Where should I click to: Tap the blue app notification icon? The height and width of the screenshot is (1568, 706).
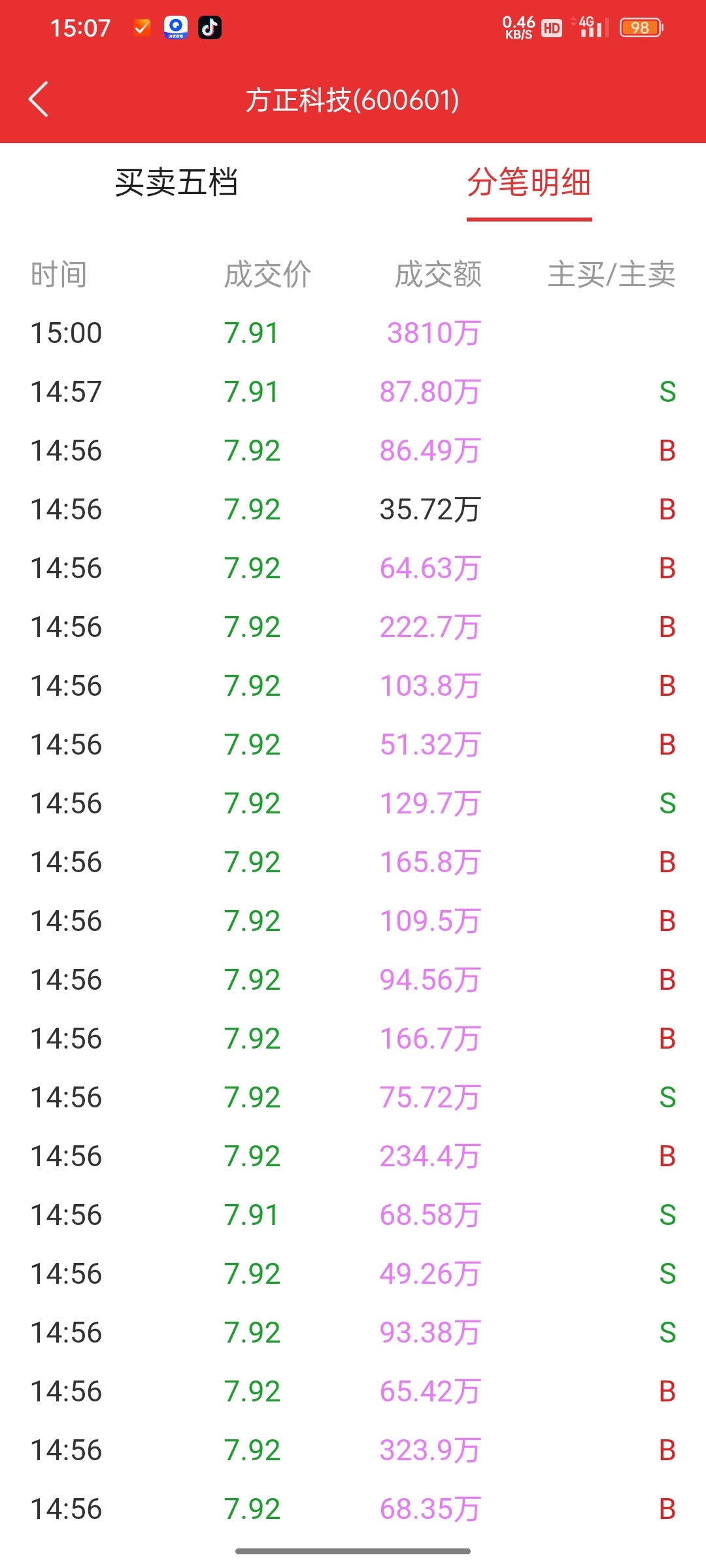point(176,27)
